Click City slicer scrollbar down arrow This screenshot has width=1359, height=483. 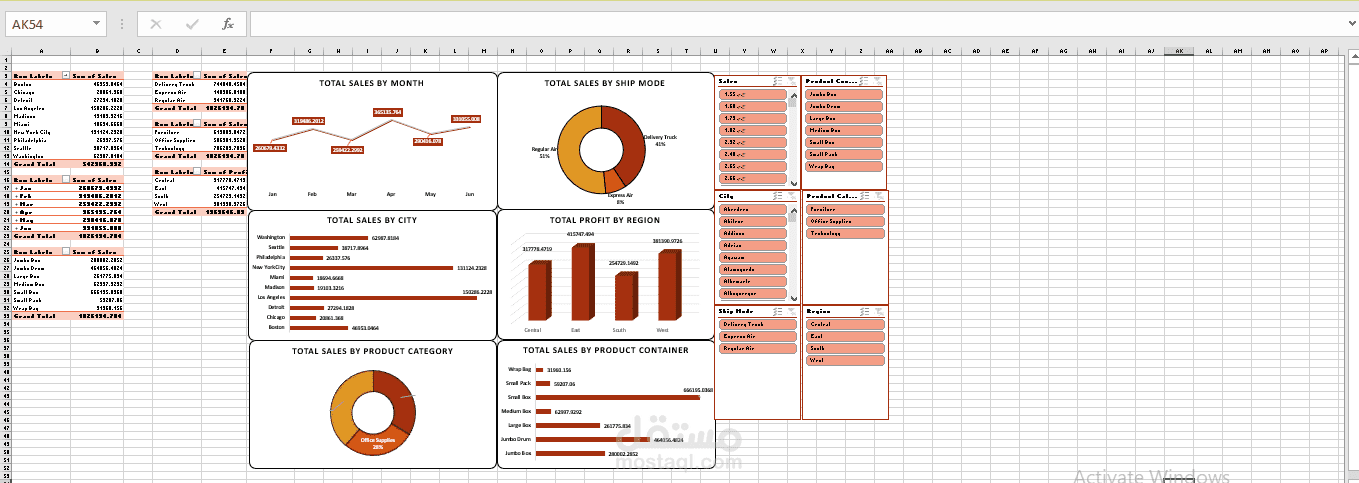794,297
